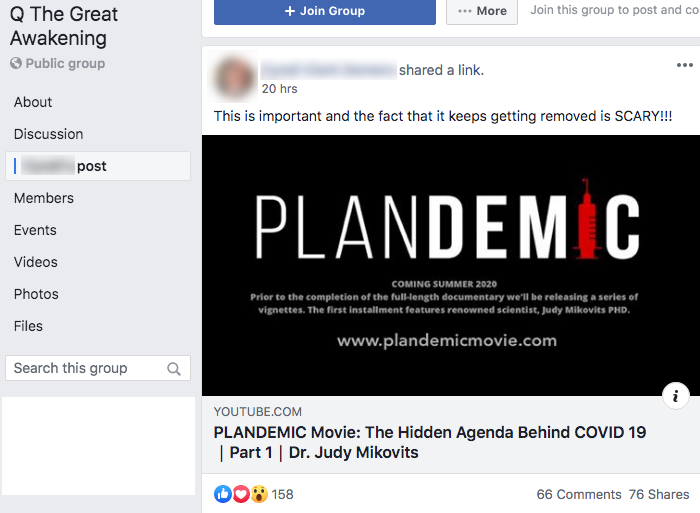Open the poster's blurred profile picture
700x513 pixels.
tap(233, 77)
